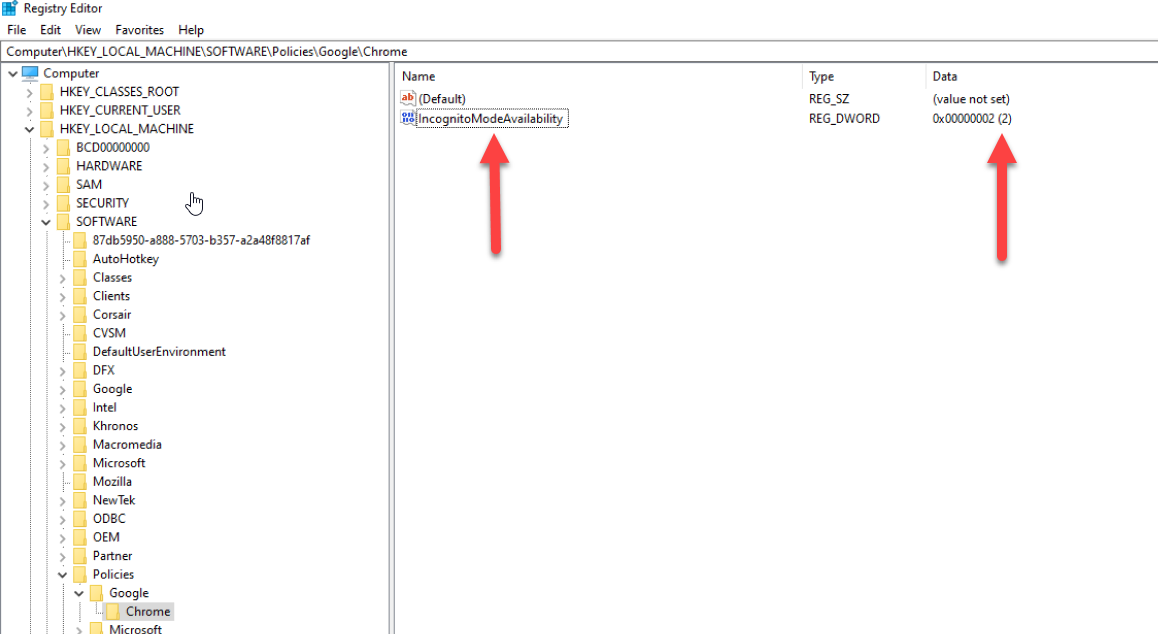
Task: Open the Edit menu
Action: pyautogui.click(x=50, y=30)
